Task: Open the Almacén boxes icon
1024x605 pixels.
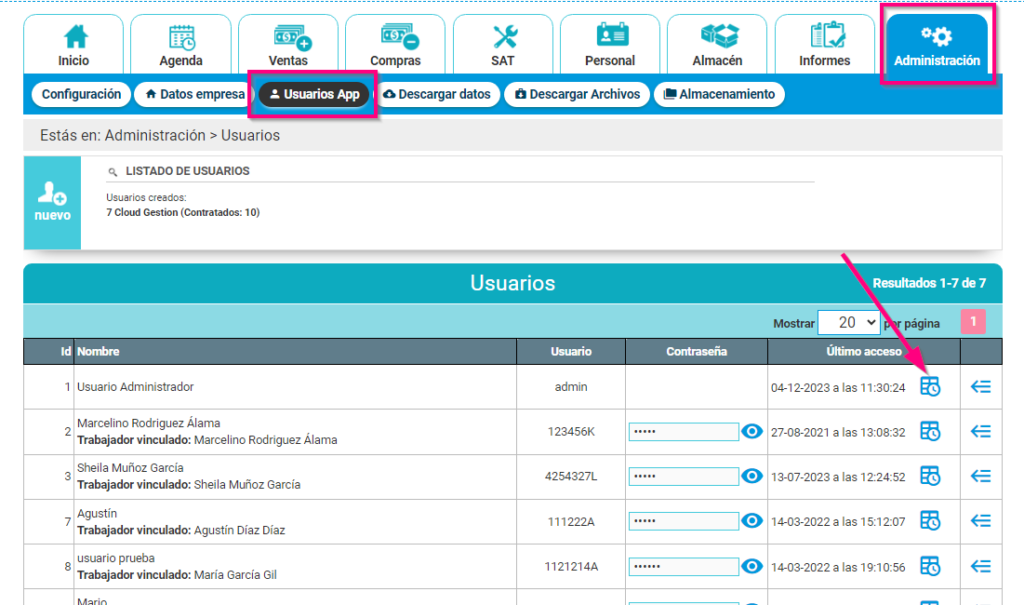Action: [716, 38]
